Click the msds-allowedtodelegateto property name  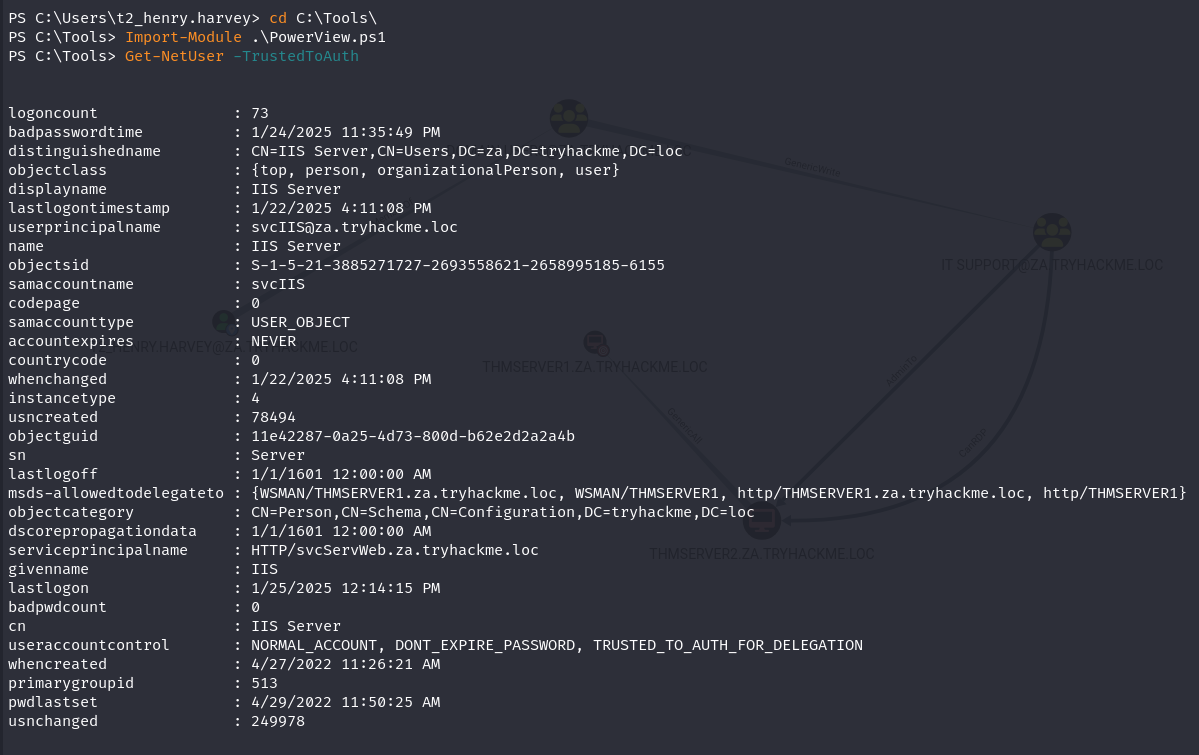coord(116,493)
